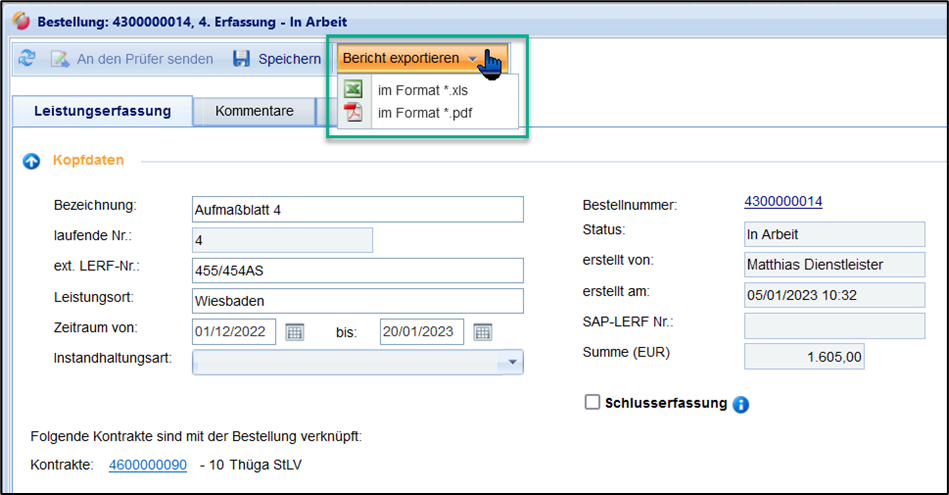
Task: Click the refresh arrows icon in toolbar
Action: (x=26, y=59)
